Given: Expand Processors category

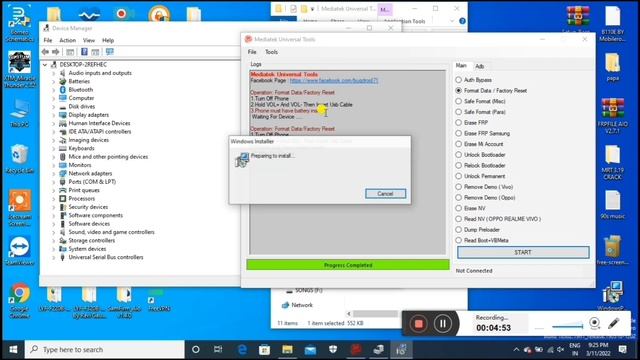Looking at the screenshot, I should click(53, 199).
